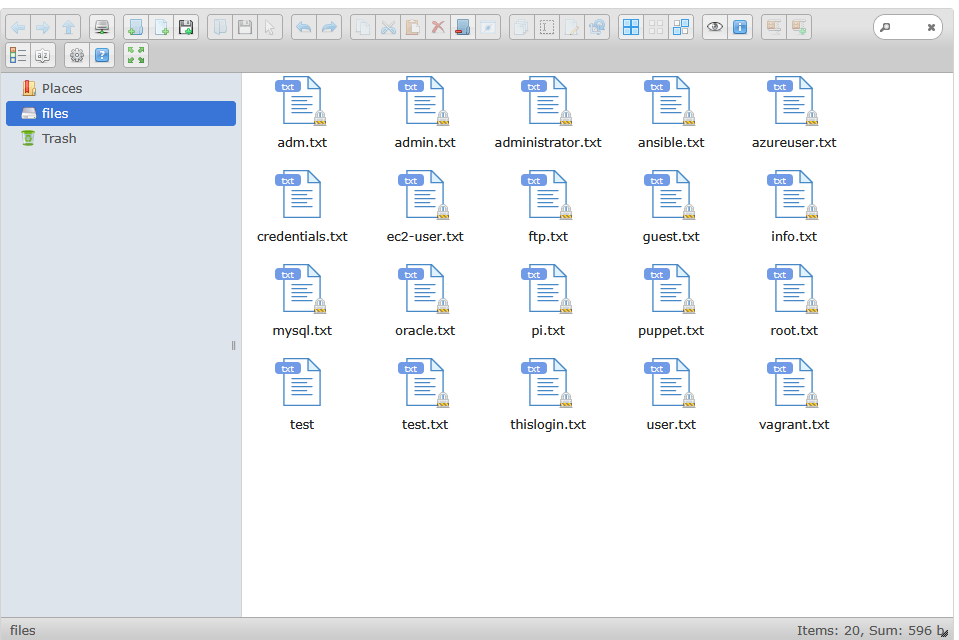Open the Mount network volume icon
This screenshot has width=959, height=640.
tap(102, 27)
